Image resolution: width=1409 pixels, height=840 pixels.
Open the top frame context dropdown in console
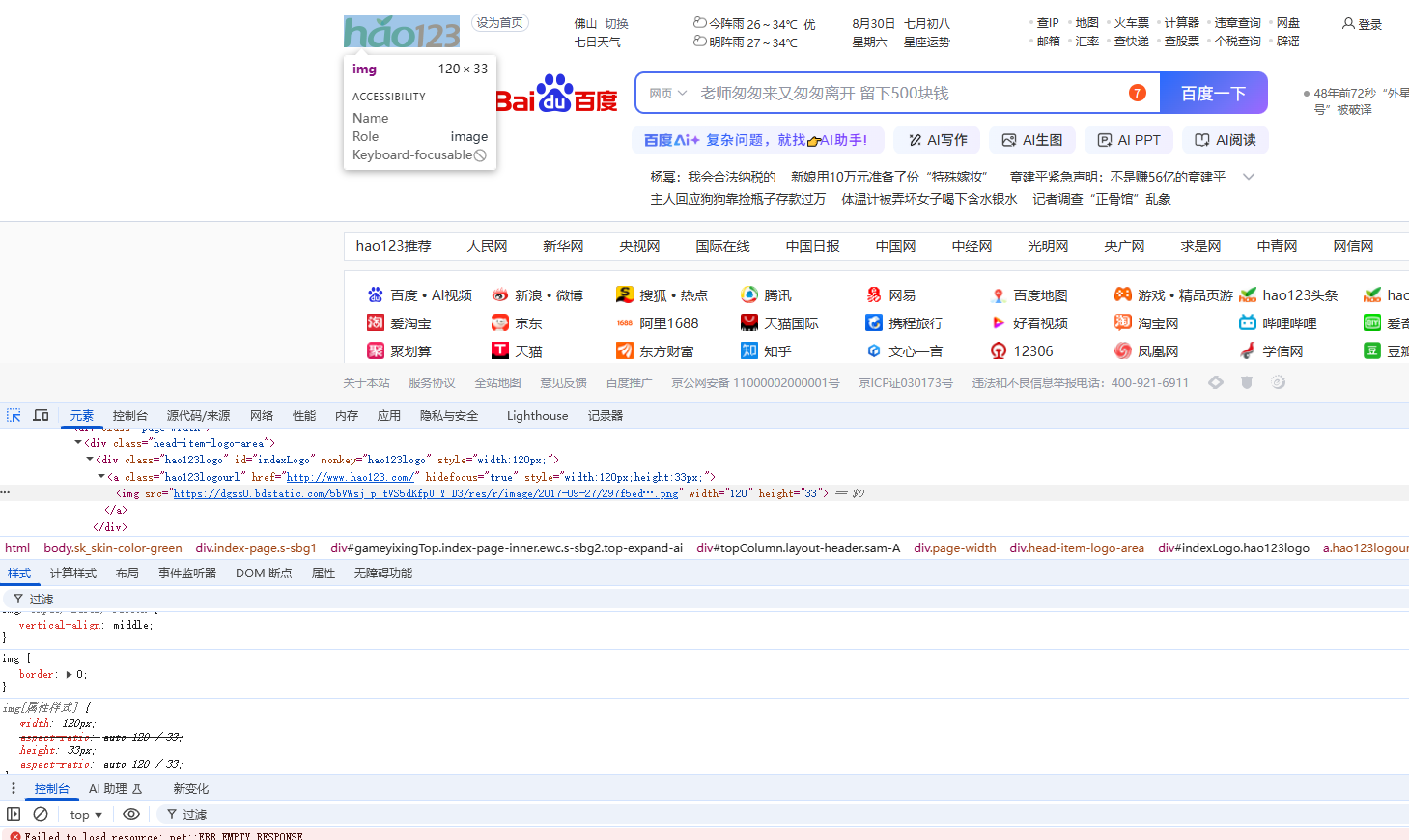(85, 814)
